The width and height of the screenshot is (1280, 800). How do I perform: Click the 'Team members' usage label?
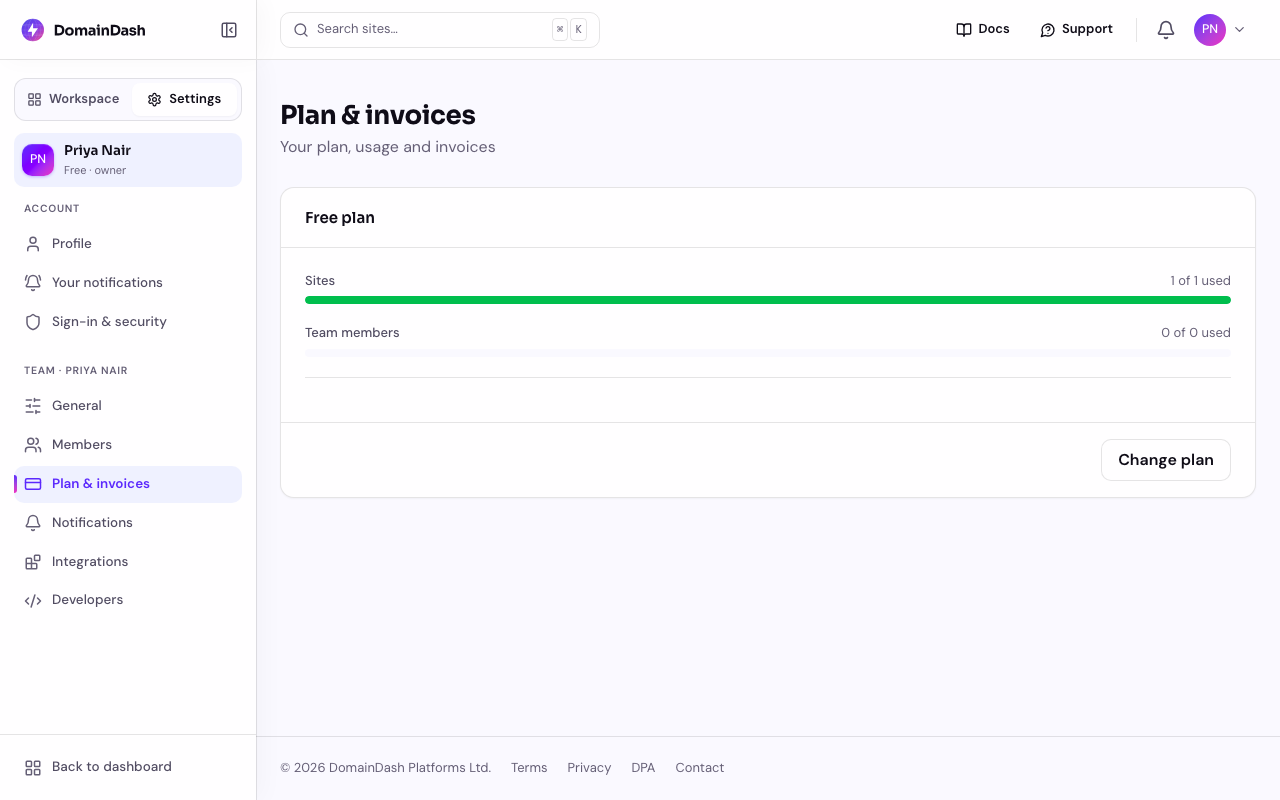pyautogui.click(x=352, y=333)
